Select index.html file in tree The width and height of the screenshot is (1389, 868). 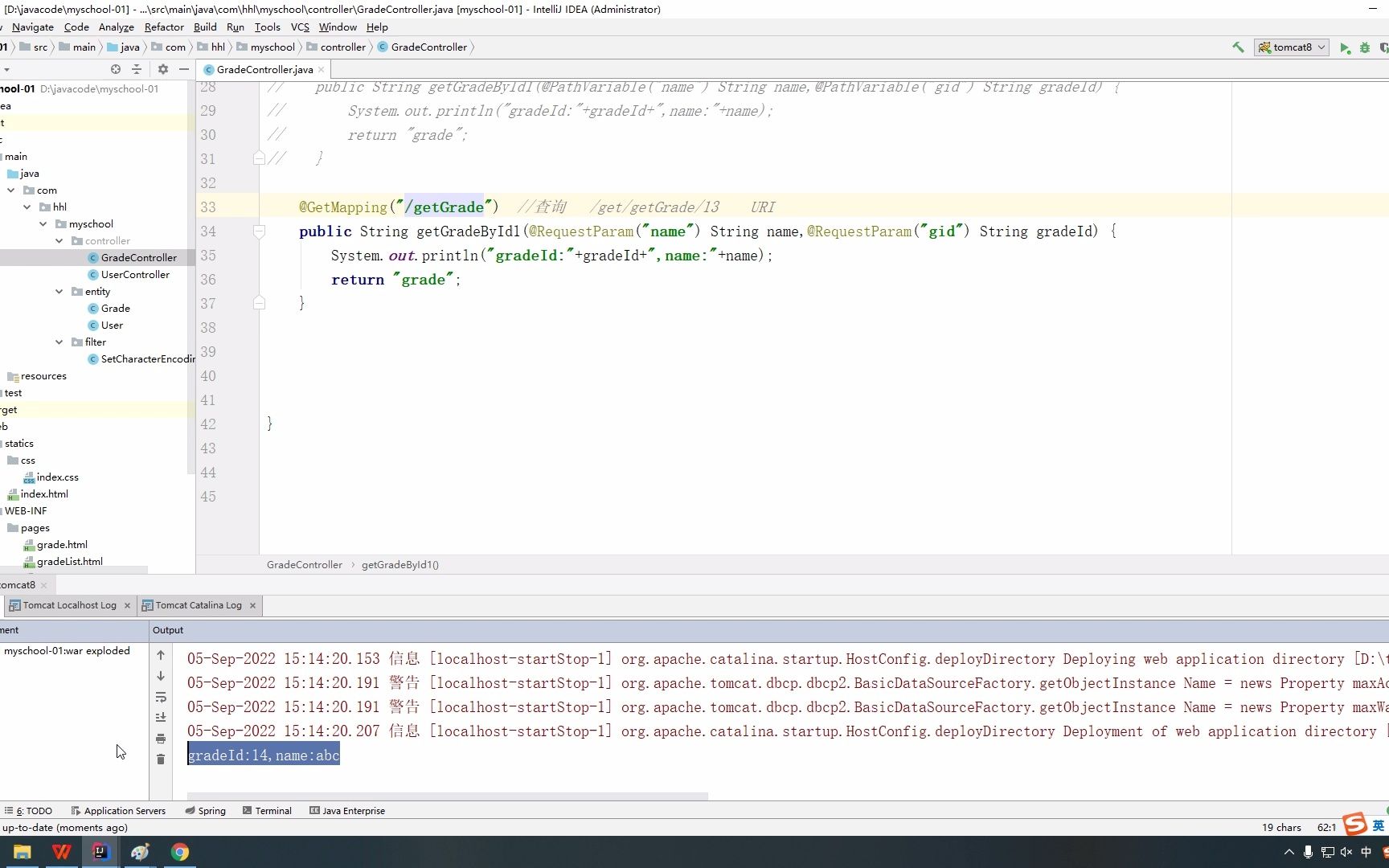38,494
